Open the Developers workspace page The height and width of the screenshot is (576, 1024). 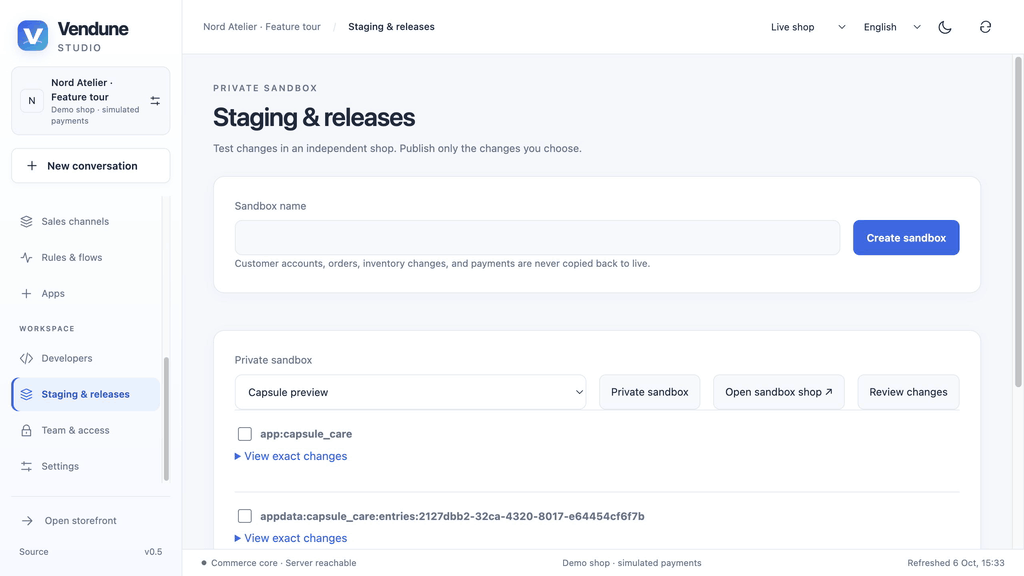tap(86, 358)
